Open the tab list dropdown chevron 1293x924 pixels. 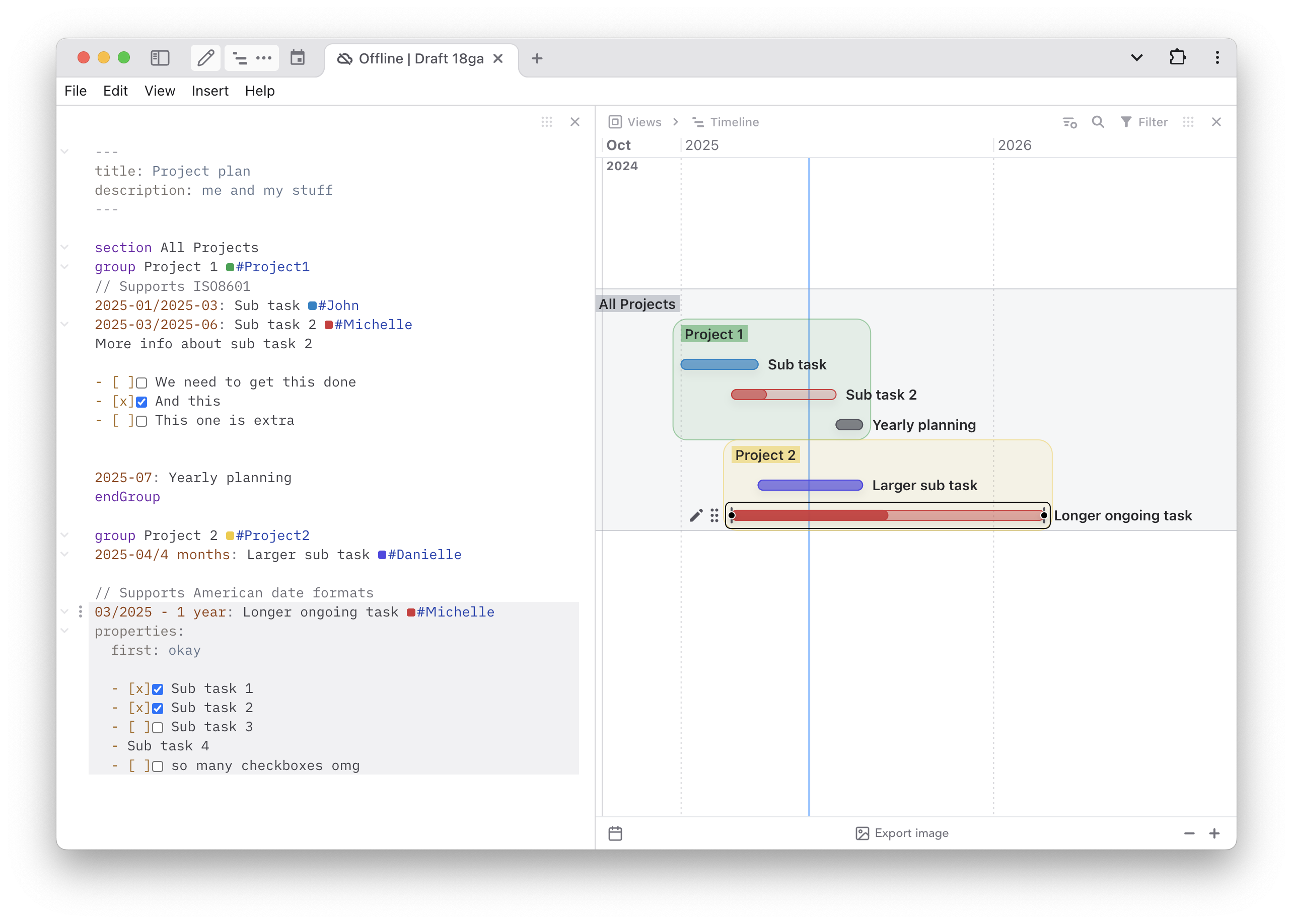click(1136, 57)
